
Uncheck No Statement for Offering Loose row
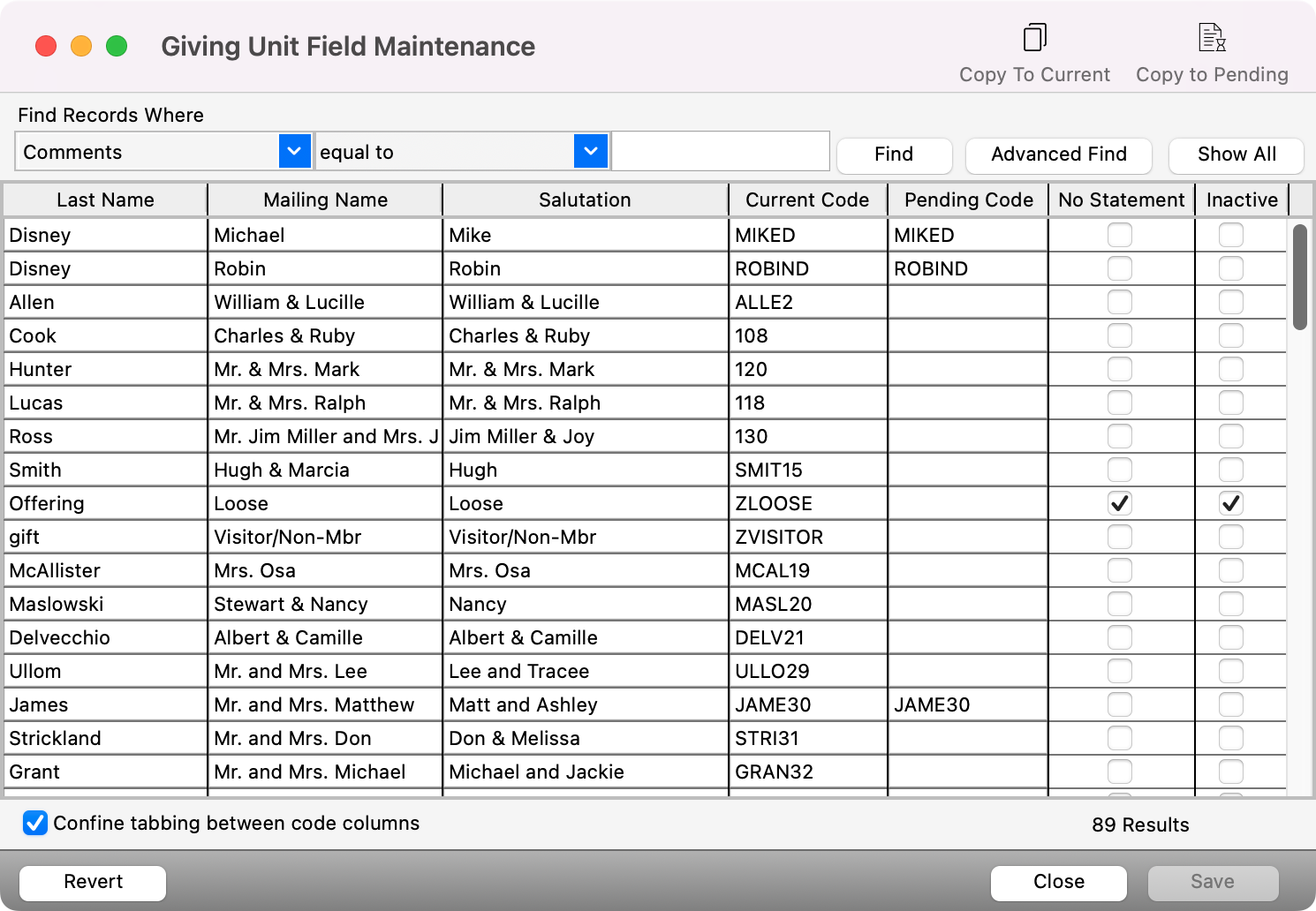1119,503
